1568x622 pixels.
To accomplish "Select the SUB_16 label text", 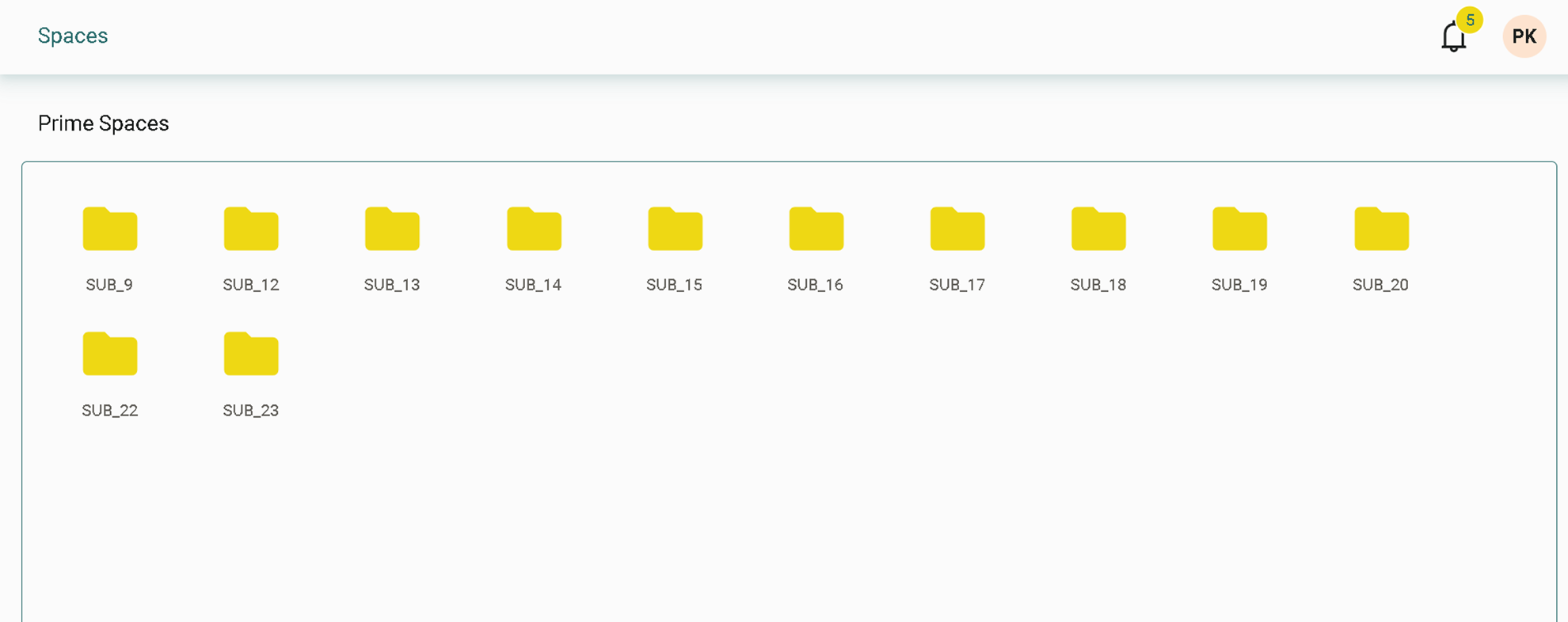I will pyautogui.click(x=816, y=285).
